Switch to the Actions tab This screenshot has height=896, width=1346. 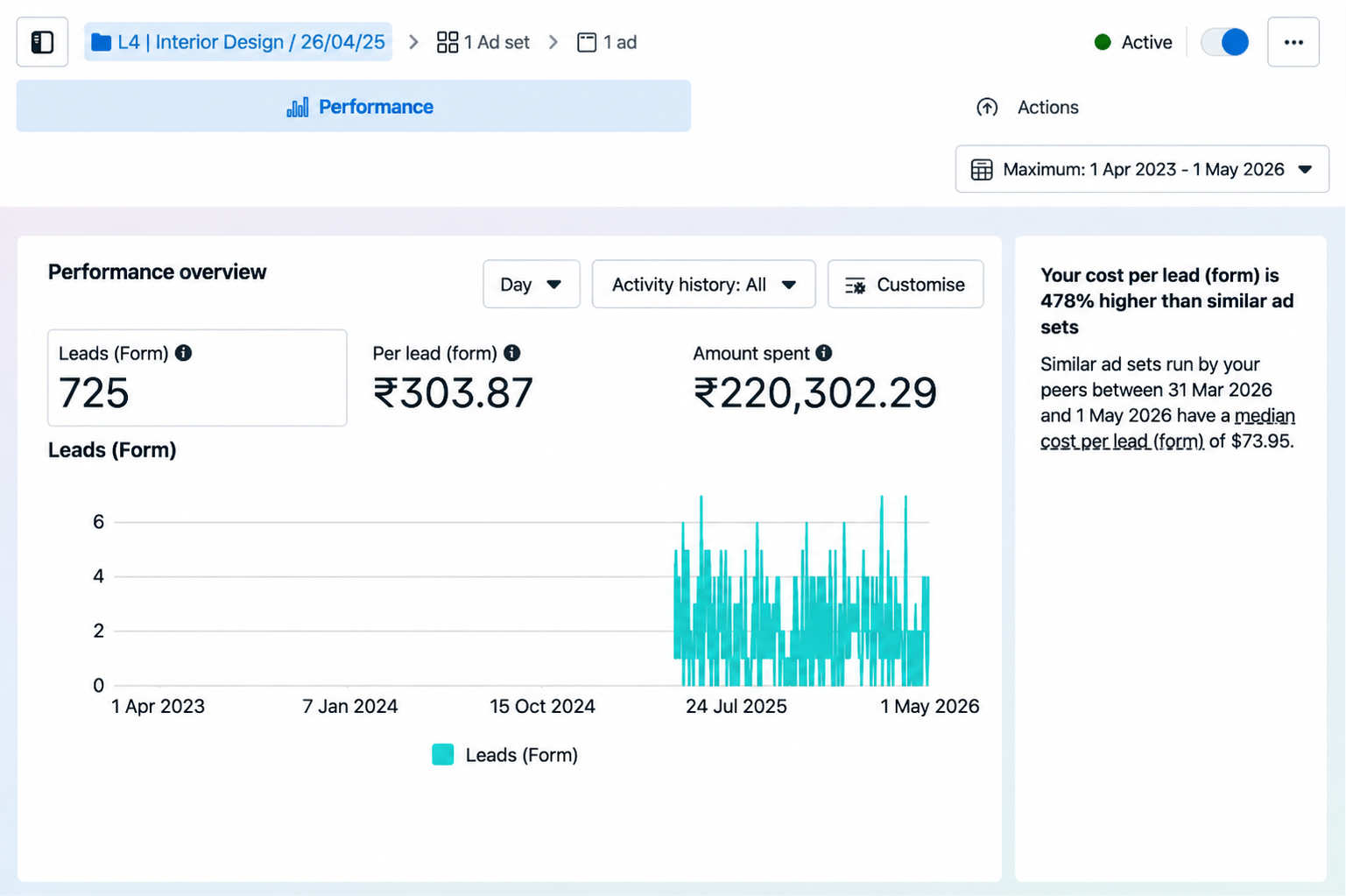[1027, 107]
